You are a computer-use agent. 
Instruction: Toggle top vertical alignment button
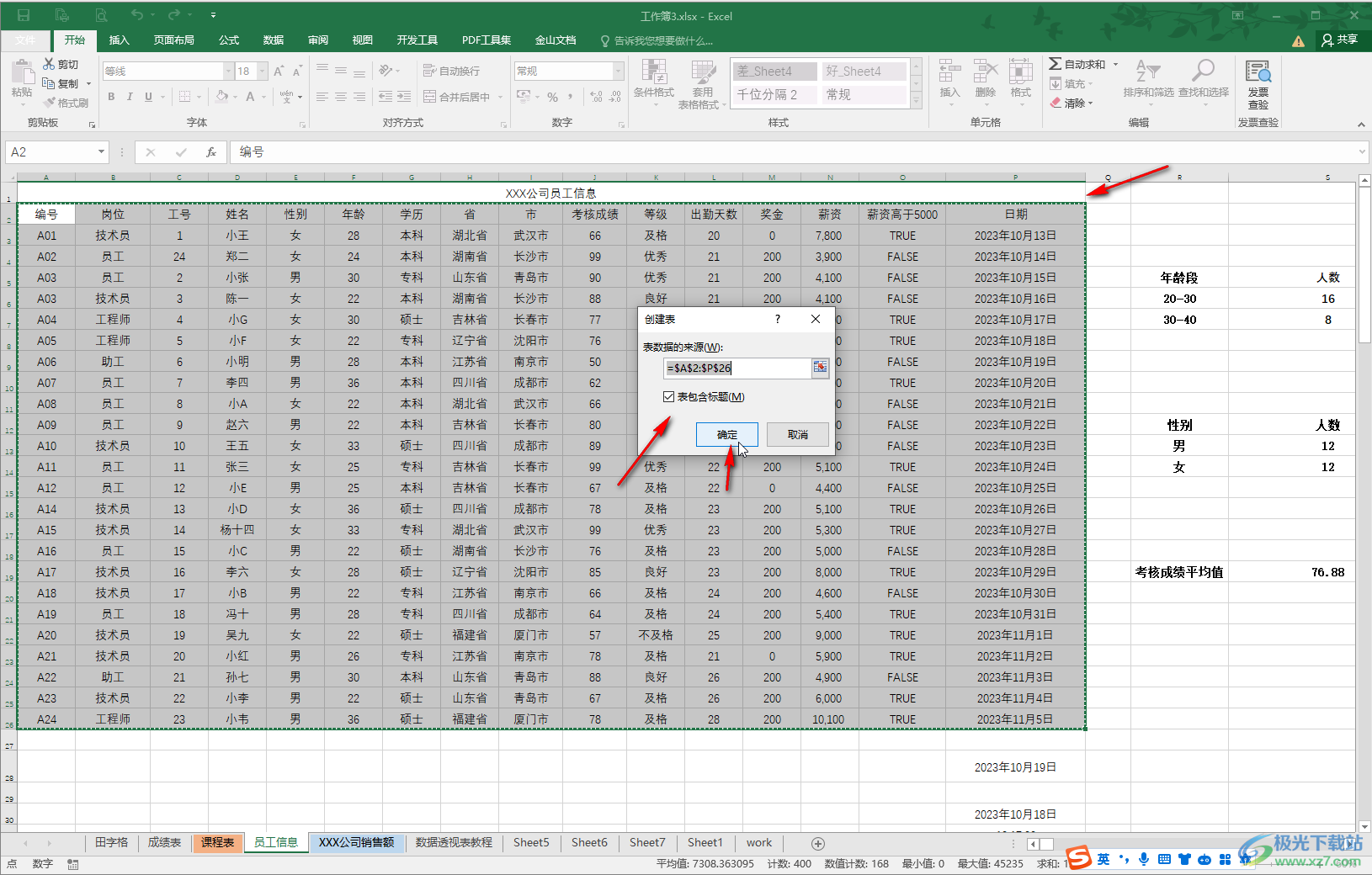322,71
